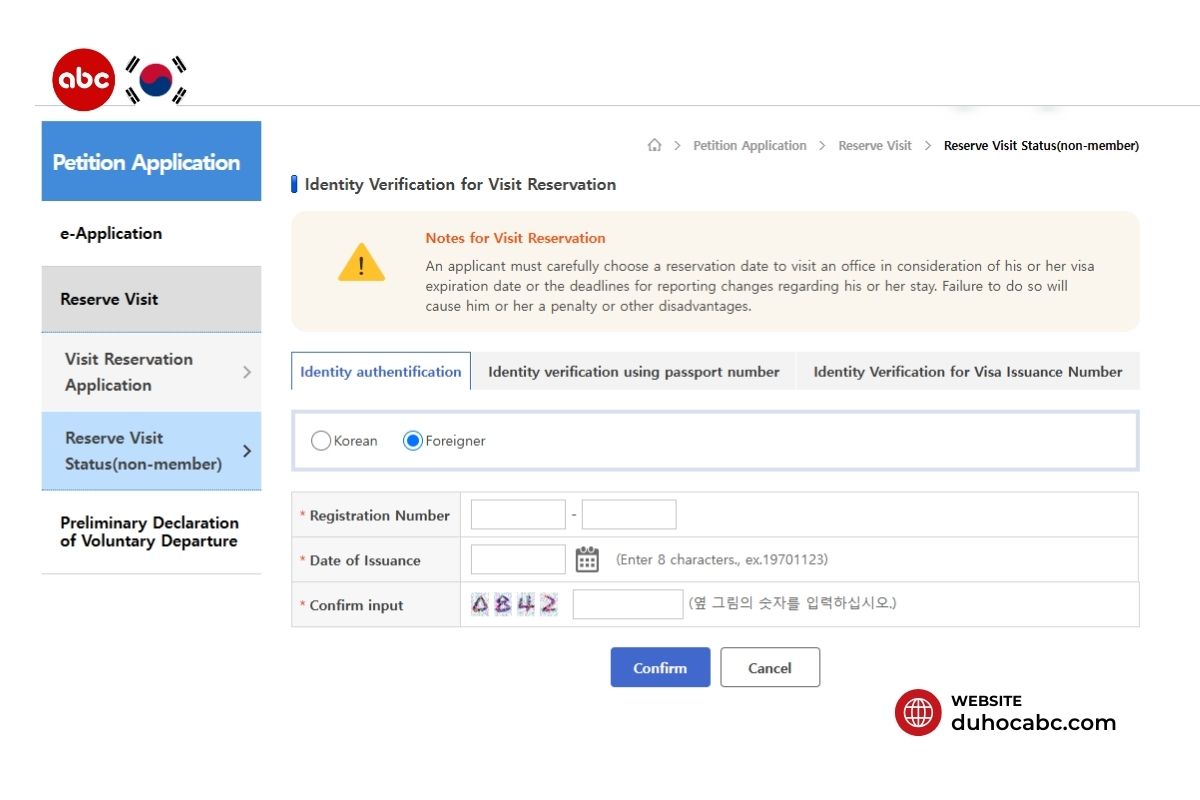
Task: Open the calendar date picker icon
Action: coord(587,559)
